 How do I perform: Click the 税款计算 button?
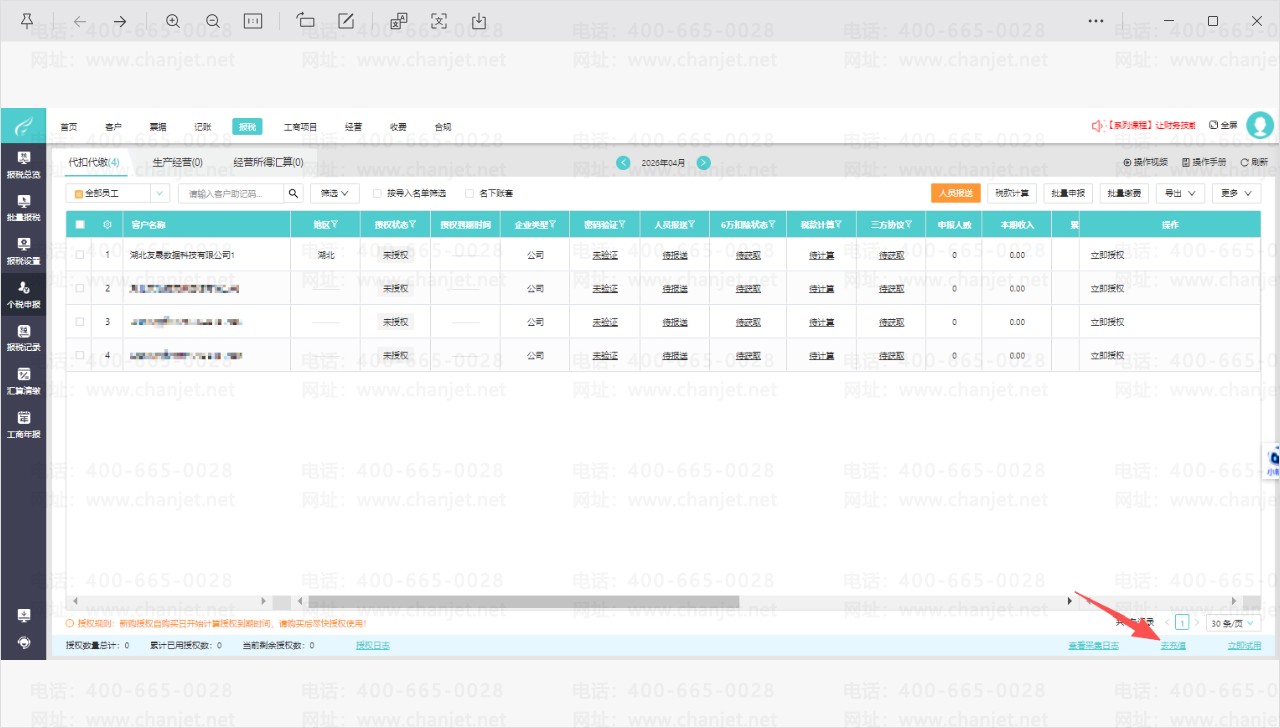pos(1012,193)
